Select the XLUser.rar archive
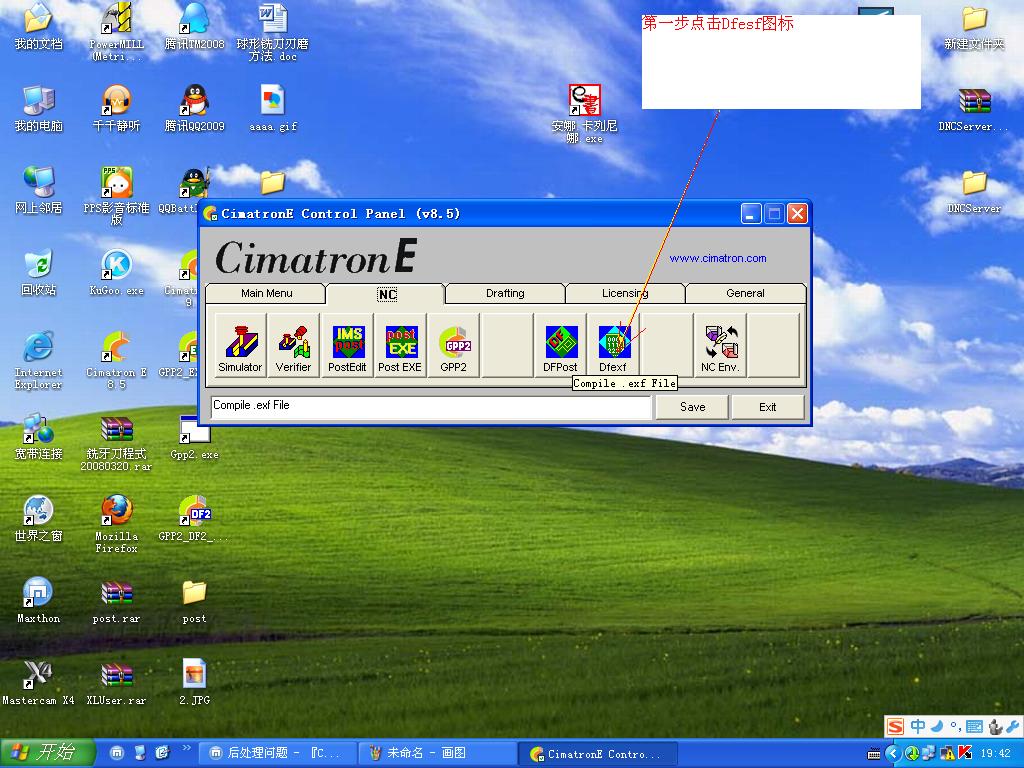This screenshot has height=768, width=1024. coord(116,682)
